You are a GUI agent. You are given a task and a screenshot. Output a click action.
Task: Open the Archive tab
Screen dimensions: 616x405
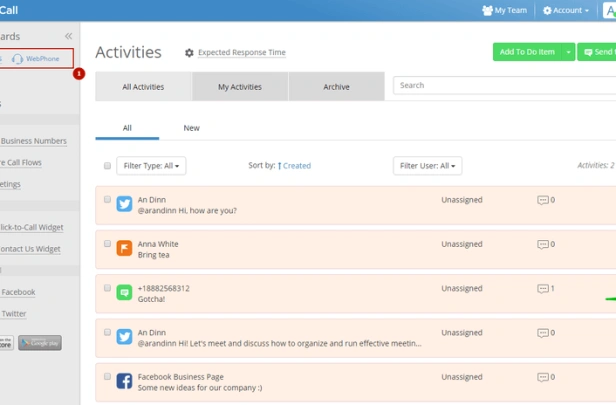(336, 87)
